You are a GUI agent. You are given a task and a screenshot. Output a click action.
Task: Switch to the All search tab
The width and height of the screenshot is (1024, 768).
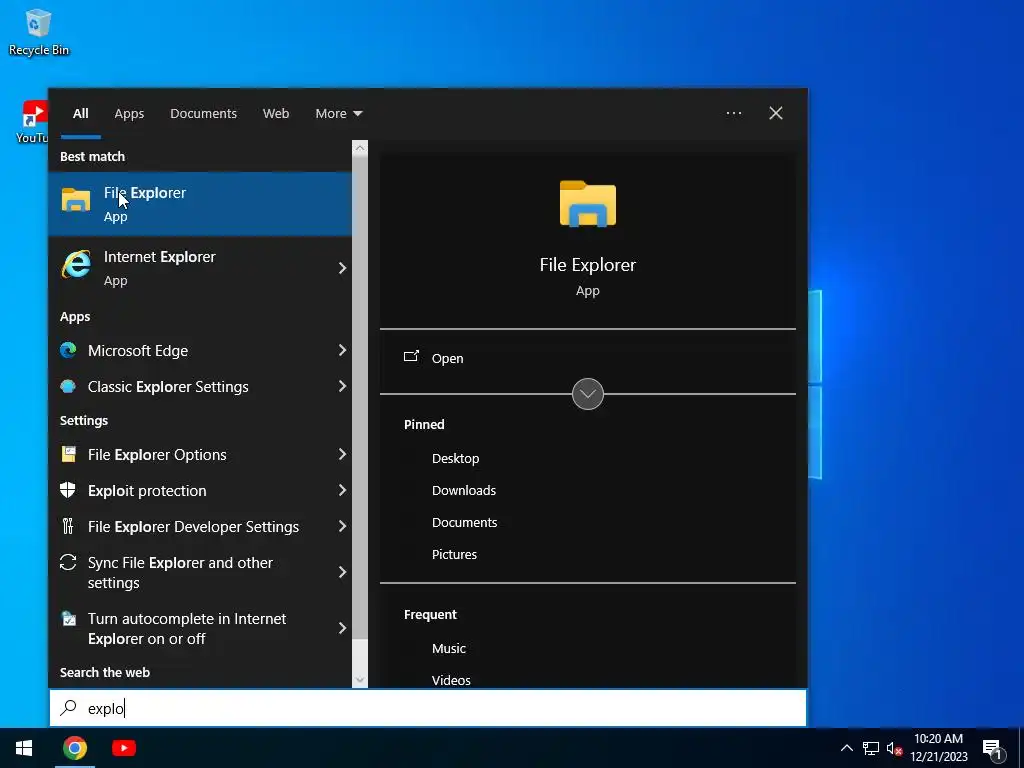[80, 113]
